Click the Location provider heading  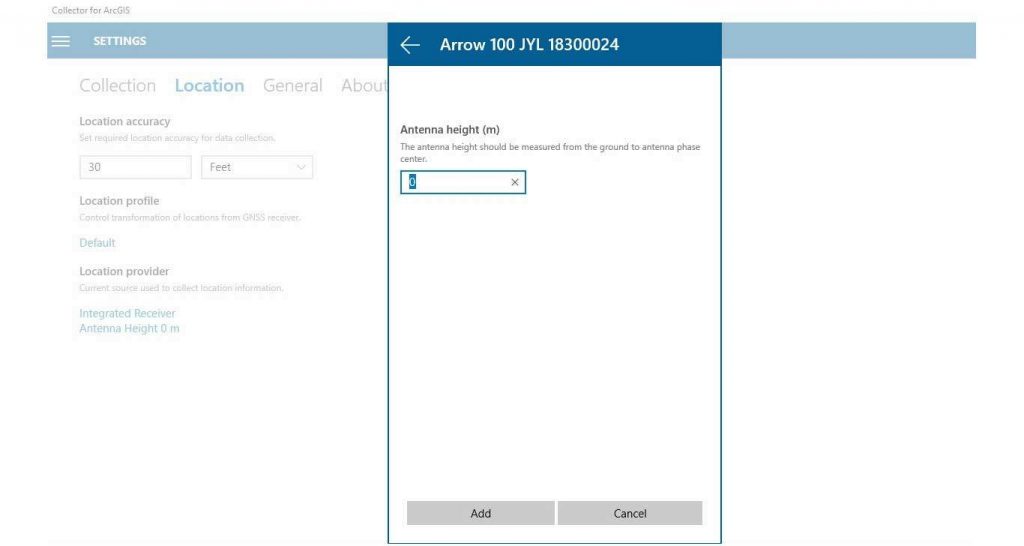point(124,271)
